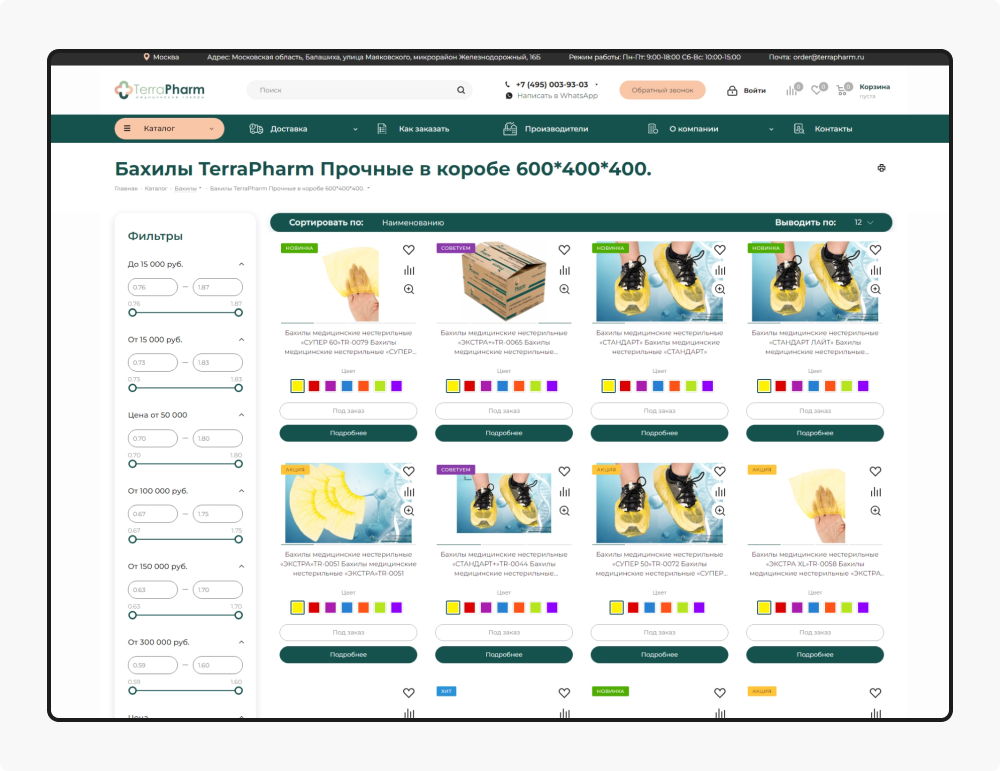Click the lock icon beside Войти
This screenshot has height=771, width=1000.
tap(732, 91)
